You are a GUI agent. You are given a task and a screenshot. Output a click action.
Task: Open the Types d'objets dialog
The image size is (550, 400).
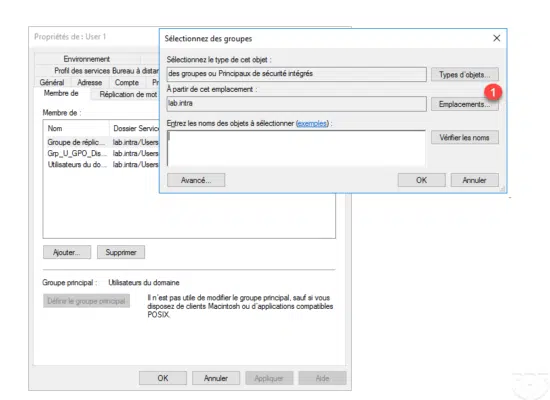coord(464,74)
